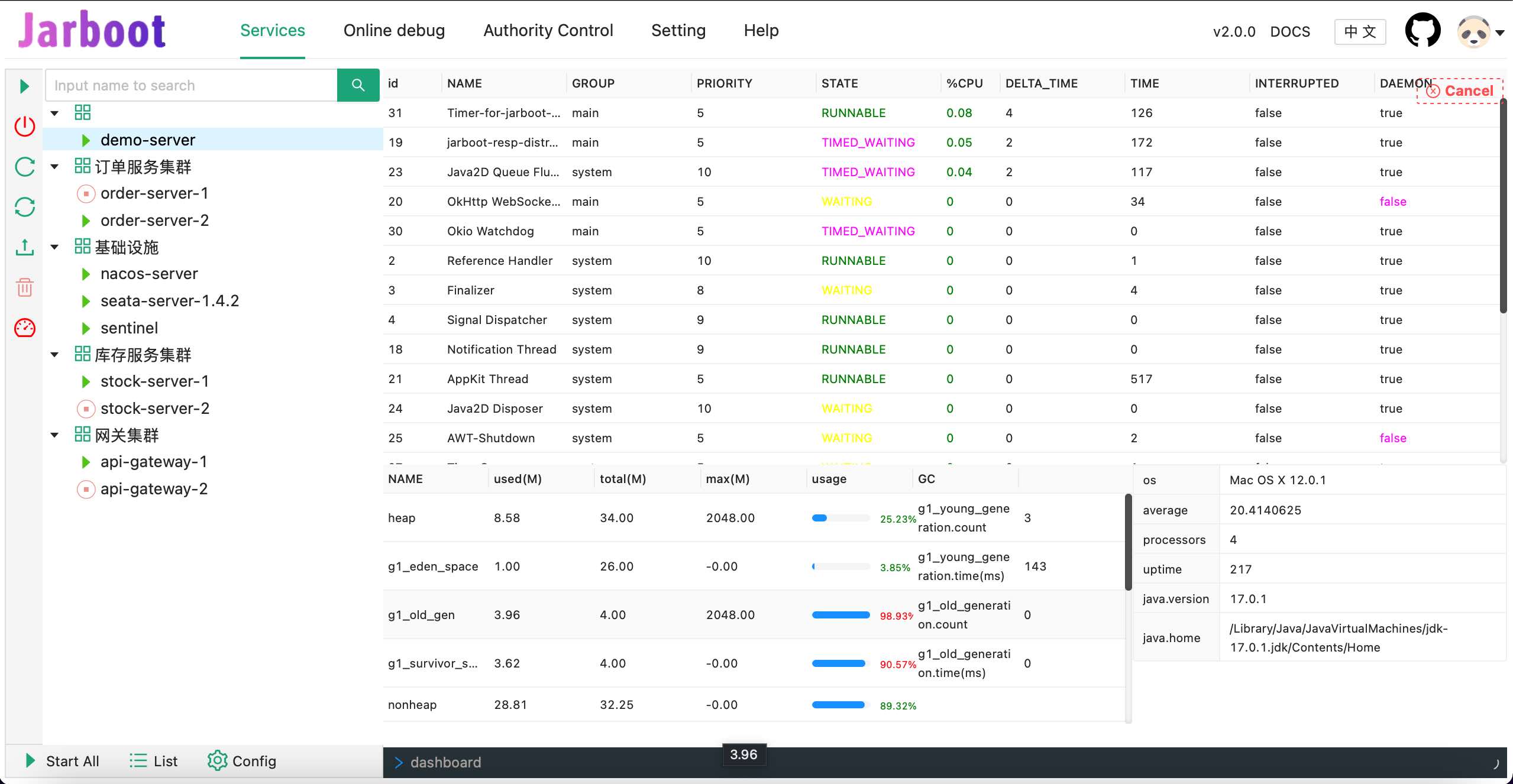Collapse the 订单服务集群 group
The image size is (1513, 784).
(54, 167)
